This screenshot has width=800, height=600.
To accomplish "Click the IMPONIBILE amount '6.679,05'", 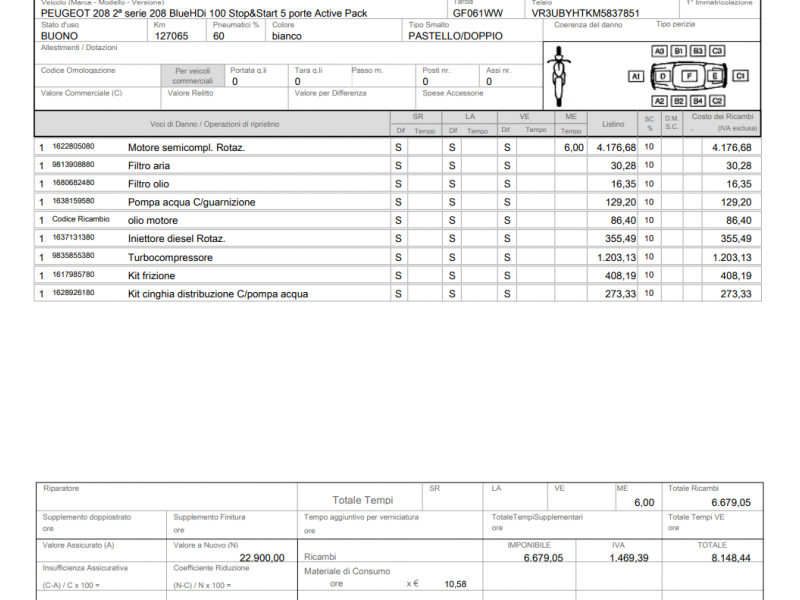I will point(543,558).
